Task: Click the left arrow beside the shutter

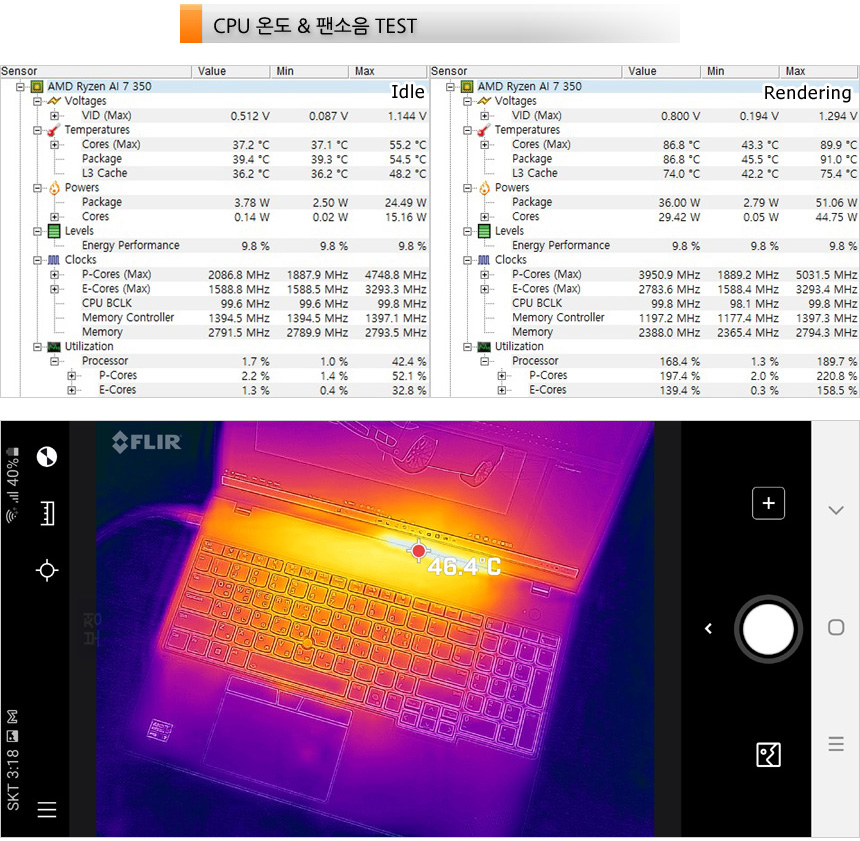Action: coord(708,629)
